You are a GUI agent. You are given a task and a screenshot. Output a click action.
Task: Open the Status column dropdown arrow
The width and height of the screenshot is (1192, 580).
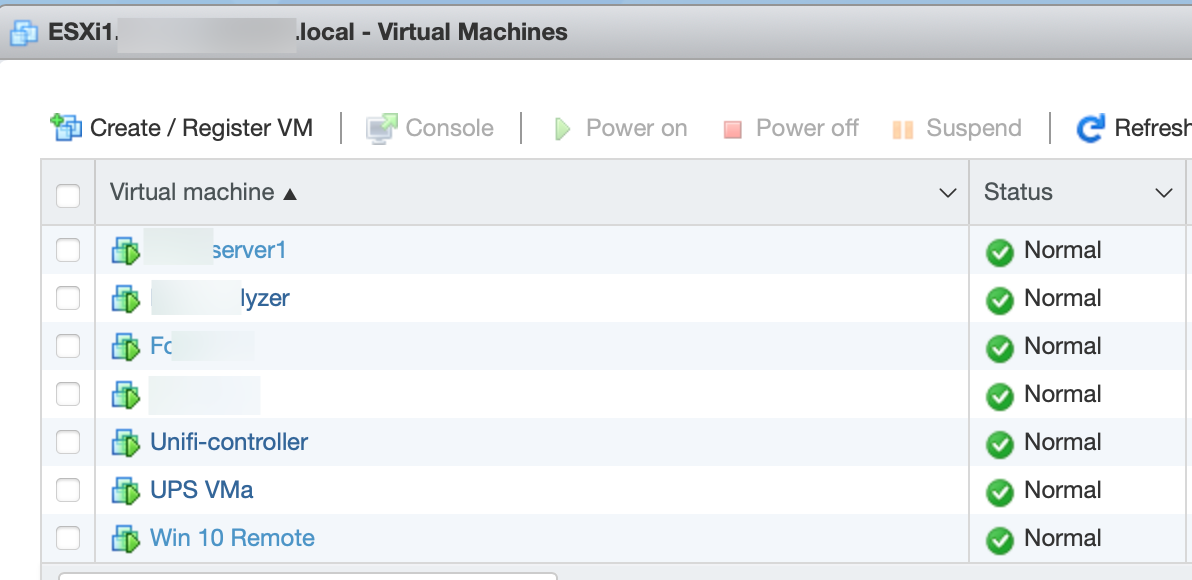1164,193
